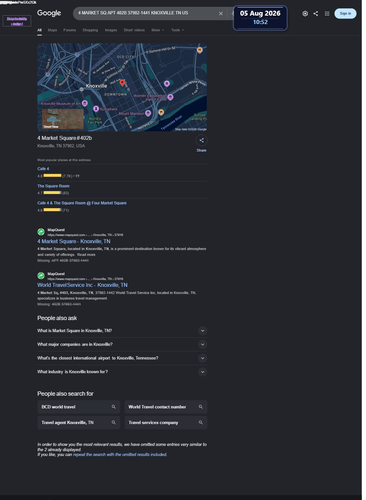This screenshot has width=366, height=500.
Task: Expand the closest international airport question
Action: (122, 358)
